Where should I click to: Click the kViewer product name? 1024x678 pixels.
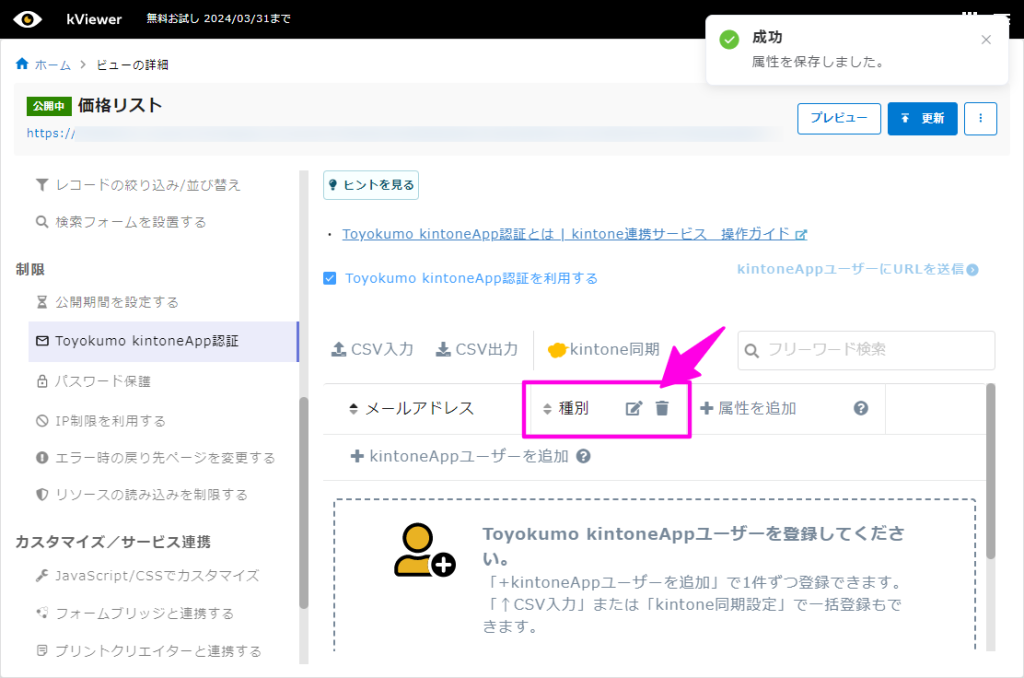coord(94,19)
